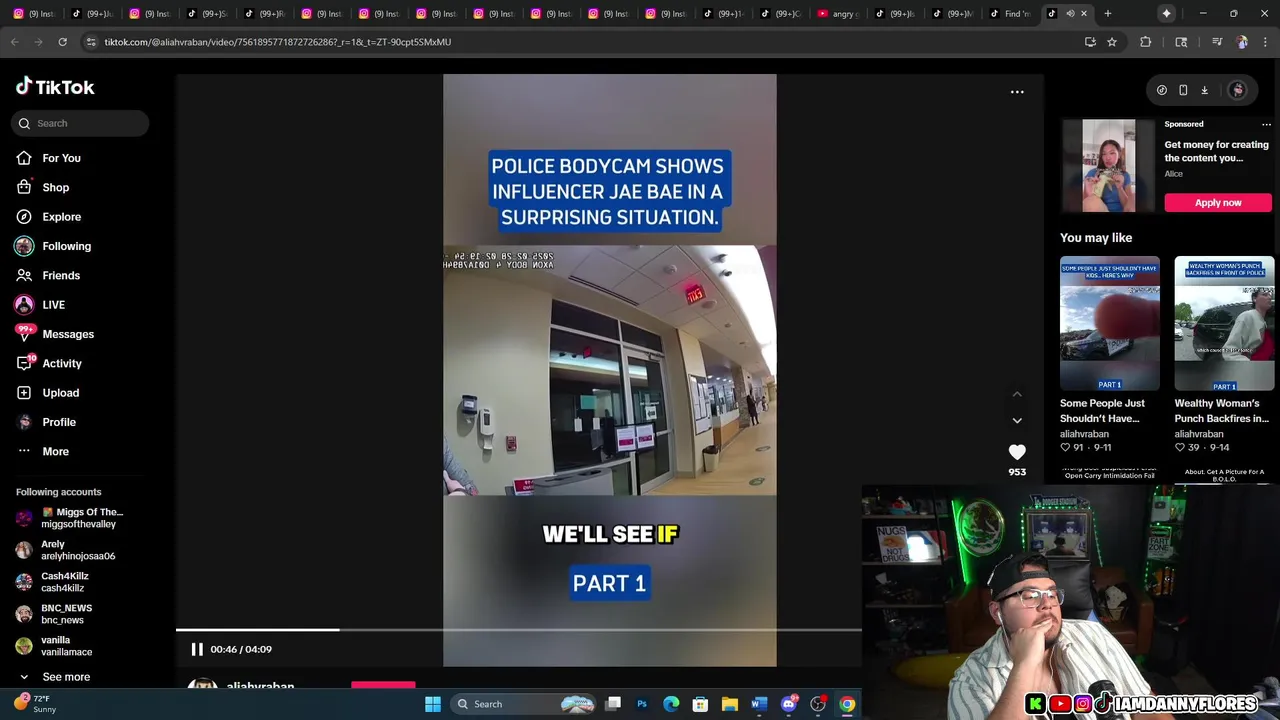Open Miggs Of The Valley following account

(x=72, y=518)
